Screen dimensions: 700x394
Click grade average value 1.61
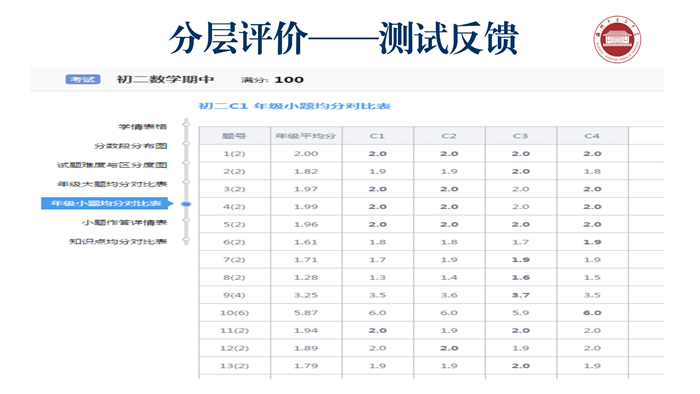[306, 242]
